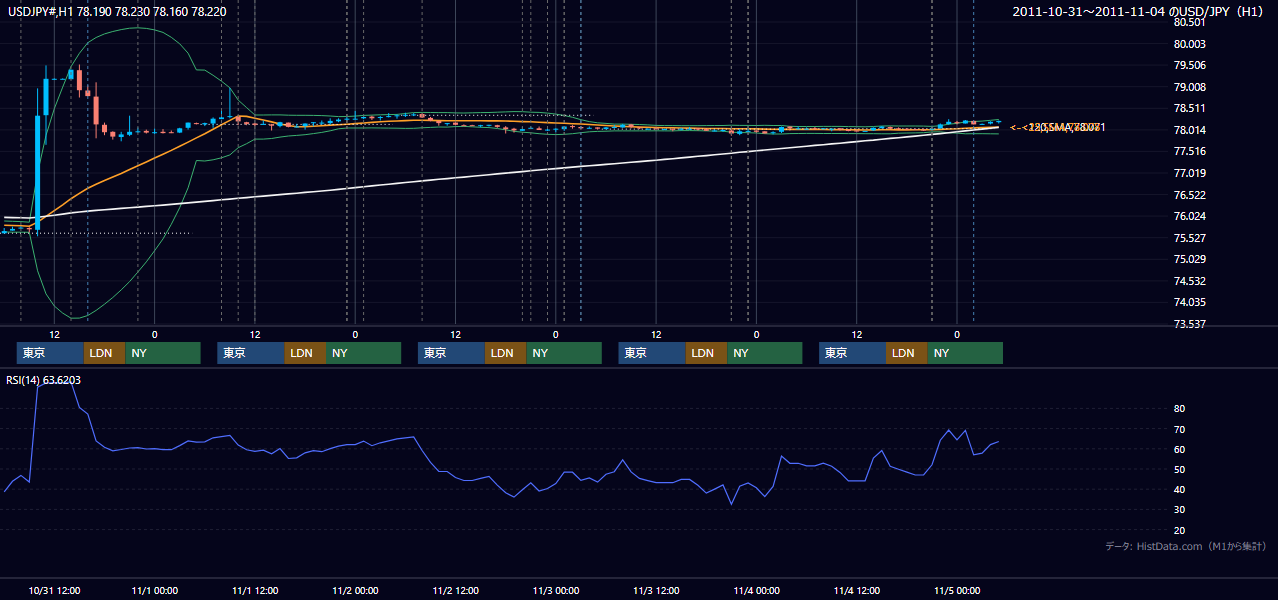Click the RSI axis level 50 label
Screen dimensions: 1278x600
pos(1180,469)
